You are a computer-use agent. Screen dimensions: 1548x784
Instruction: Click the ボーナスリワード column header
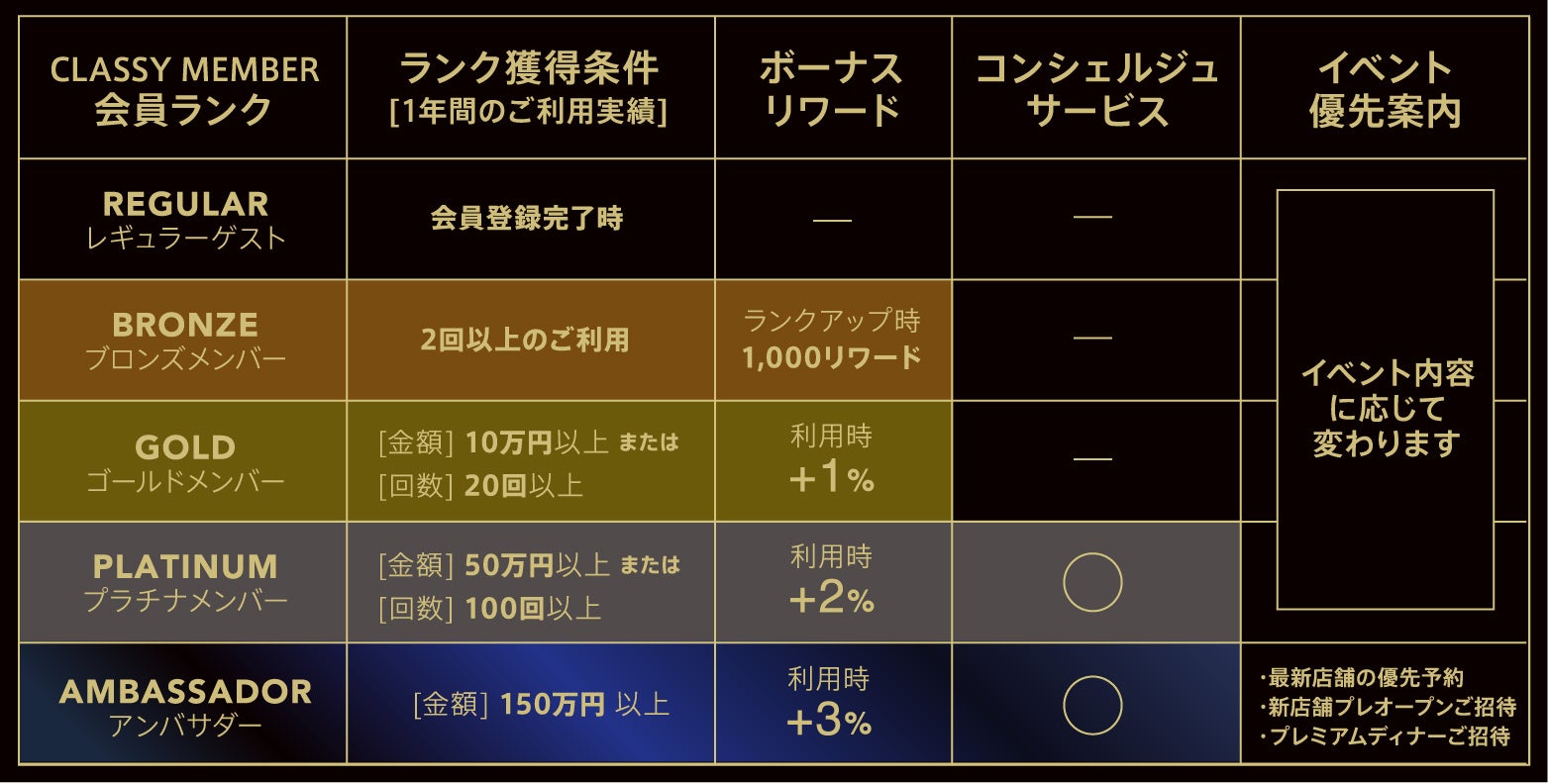[832, 89]
